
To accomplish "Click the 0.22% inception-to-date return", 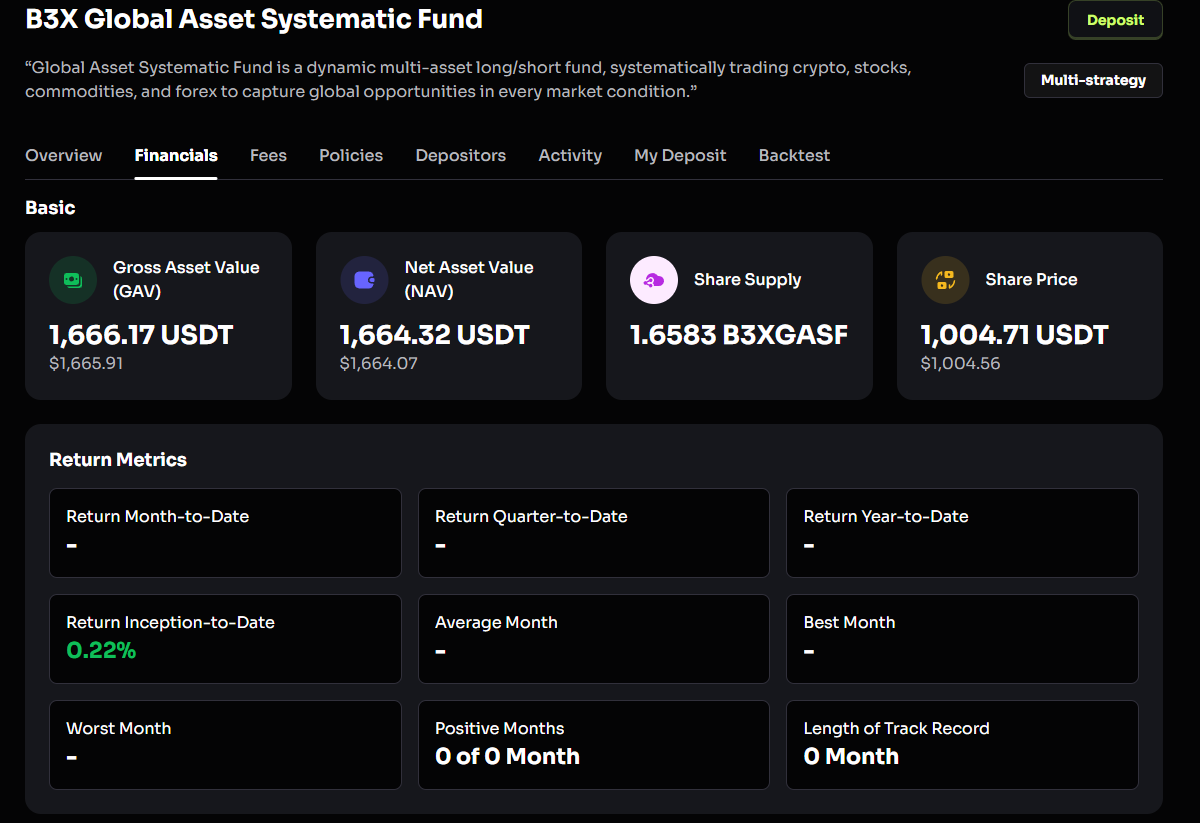I will [101, 650].
